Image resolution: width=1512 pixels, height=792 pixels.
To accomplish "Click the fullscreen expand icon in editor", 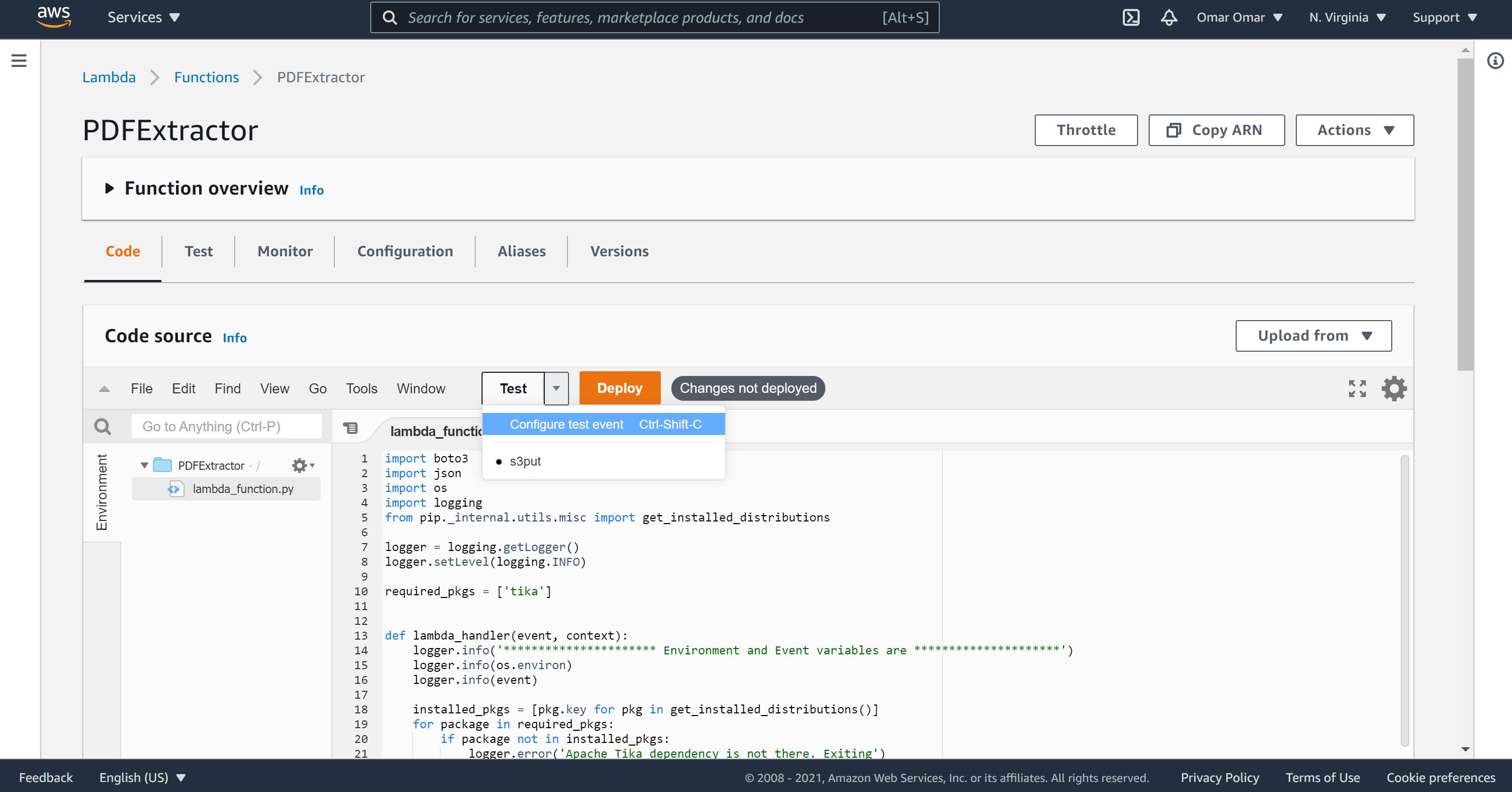I will coord(1357,388).
